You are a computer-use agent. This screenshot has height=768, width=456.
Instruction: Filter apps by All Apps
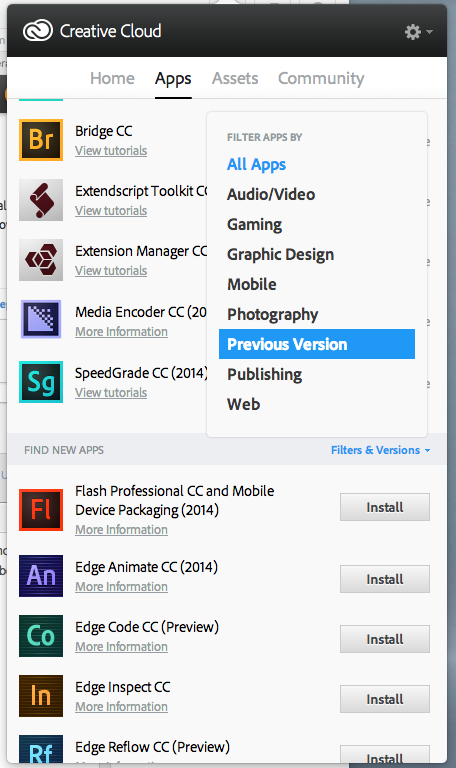click(x=256, y=165)
